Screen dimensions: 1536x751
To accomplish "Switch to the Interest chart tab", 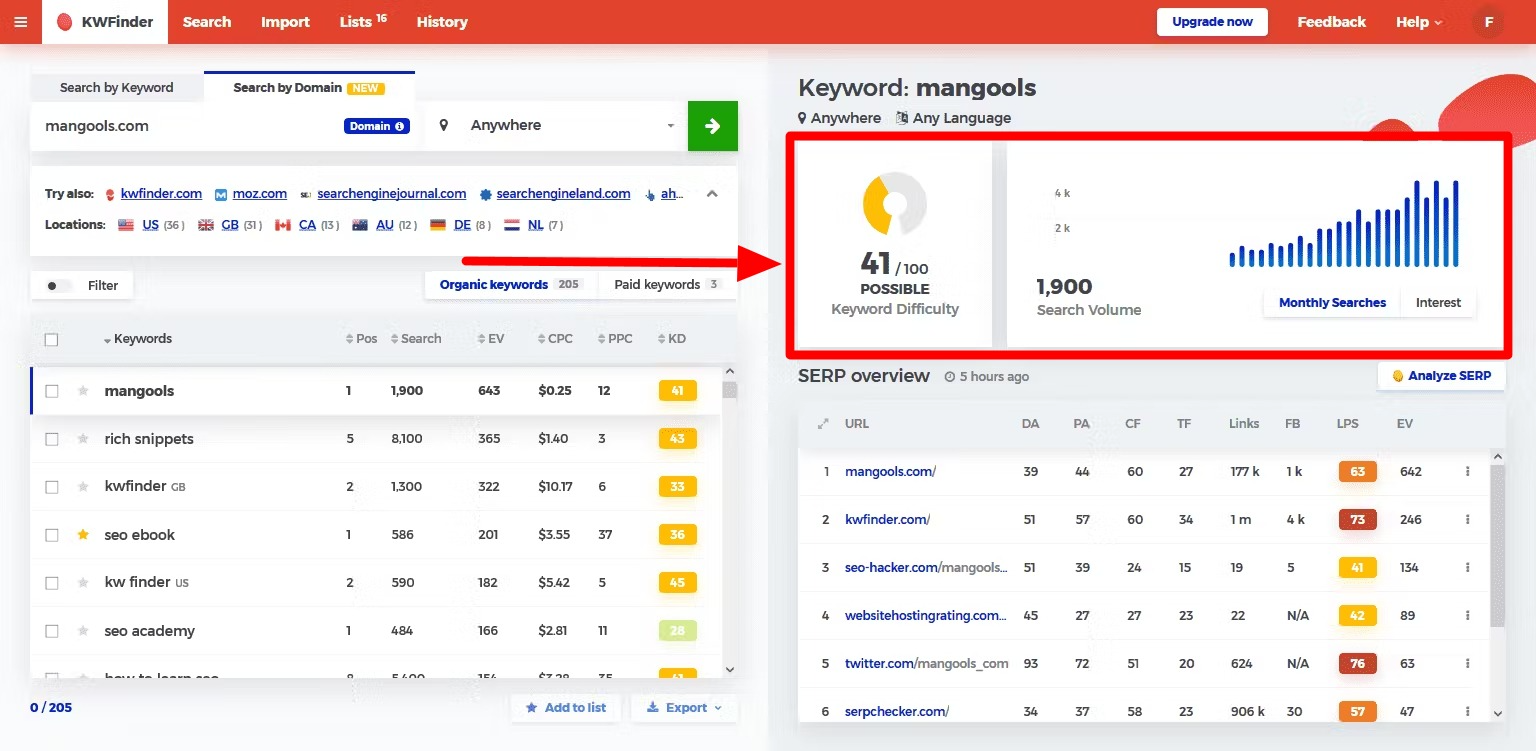I will click(1438, 303).
